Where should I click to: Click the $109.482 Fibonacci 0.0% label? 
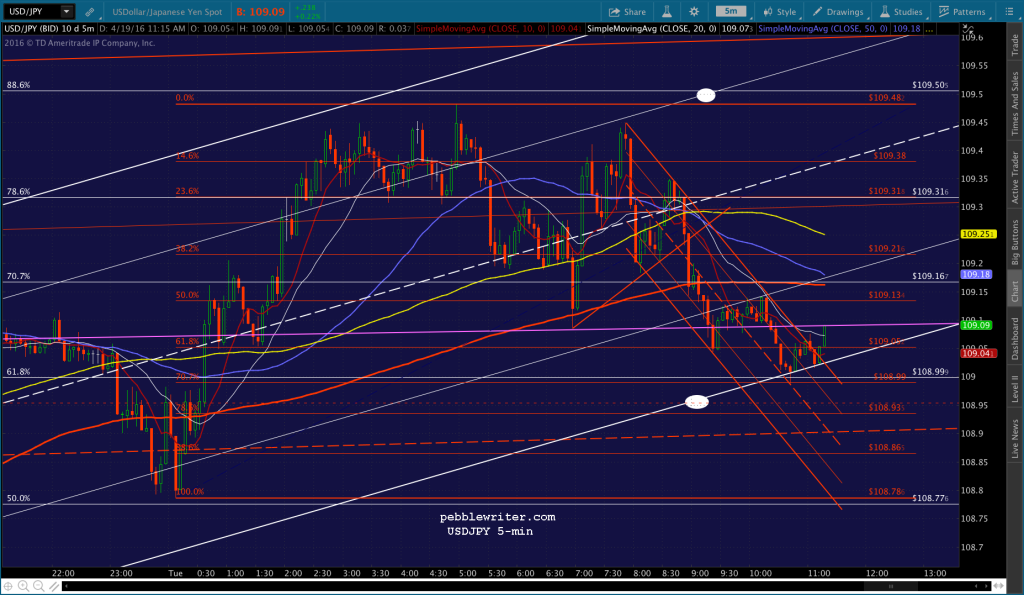tap(886, 97)
